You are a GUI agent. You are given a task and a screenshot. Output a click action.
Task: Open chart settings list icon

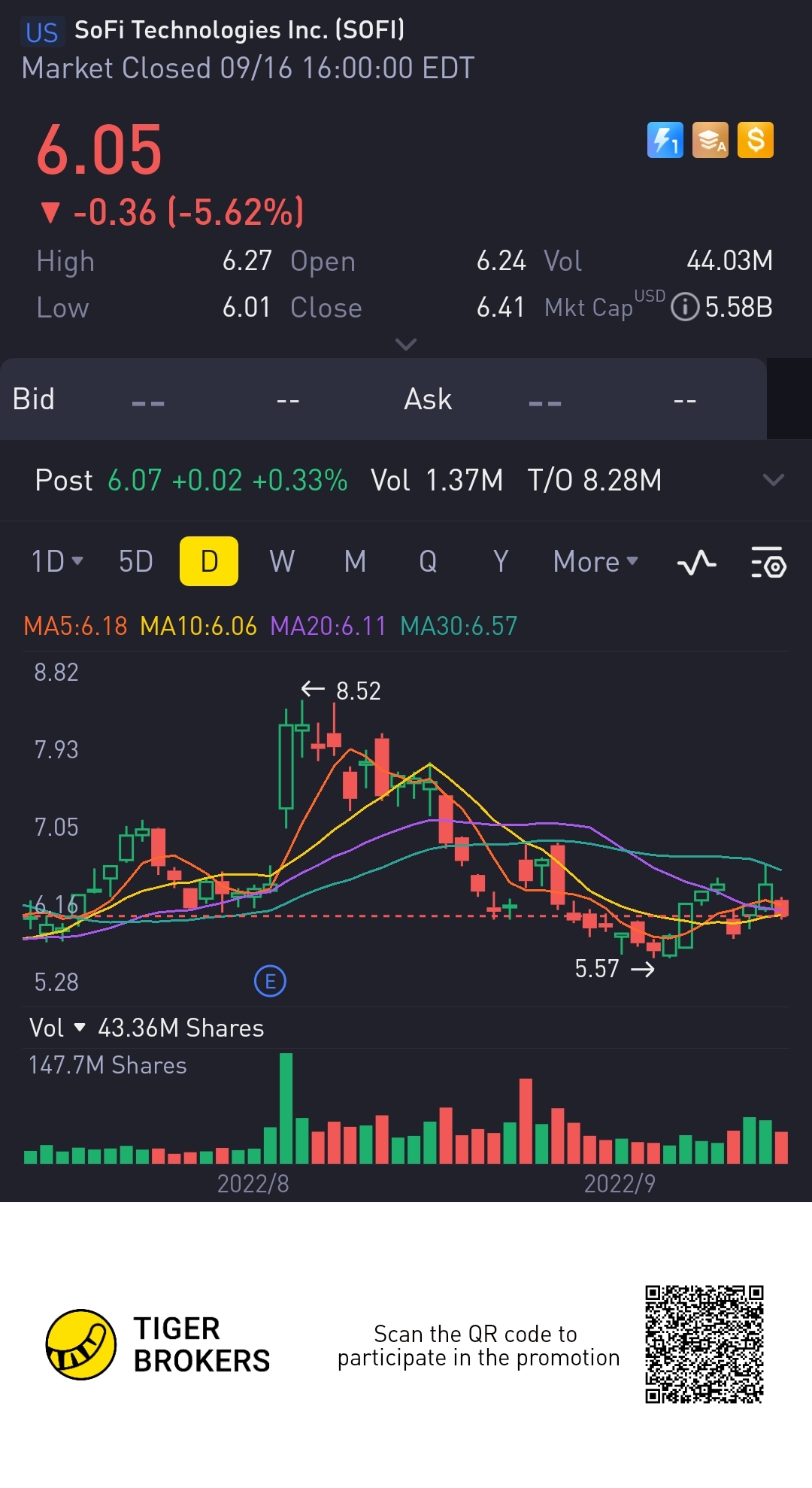coord(768,562)
